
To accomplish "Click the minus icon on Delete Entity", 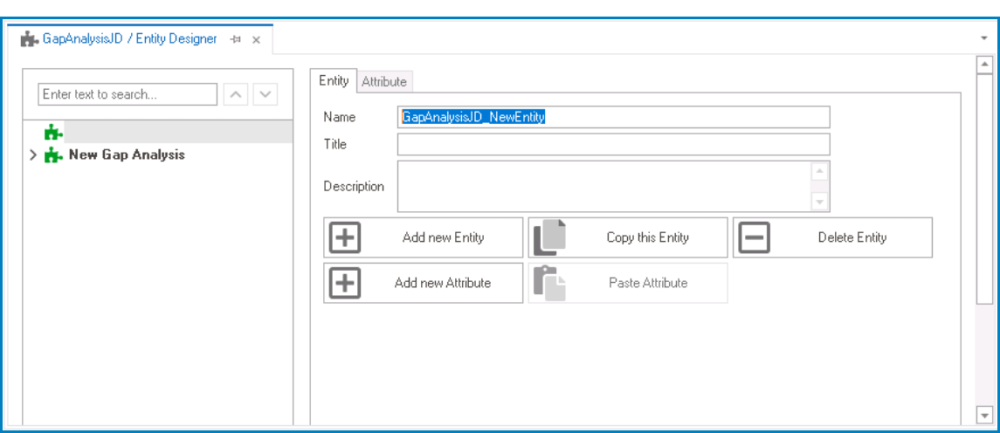I will (x=754, y=238).
